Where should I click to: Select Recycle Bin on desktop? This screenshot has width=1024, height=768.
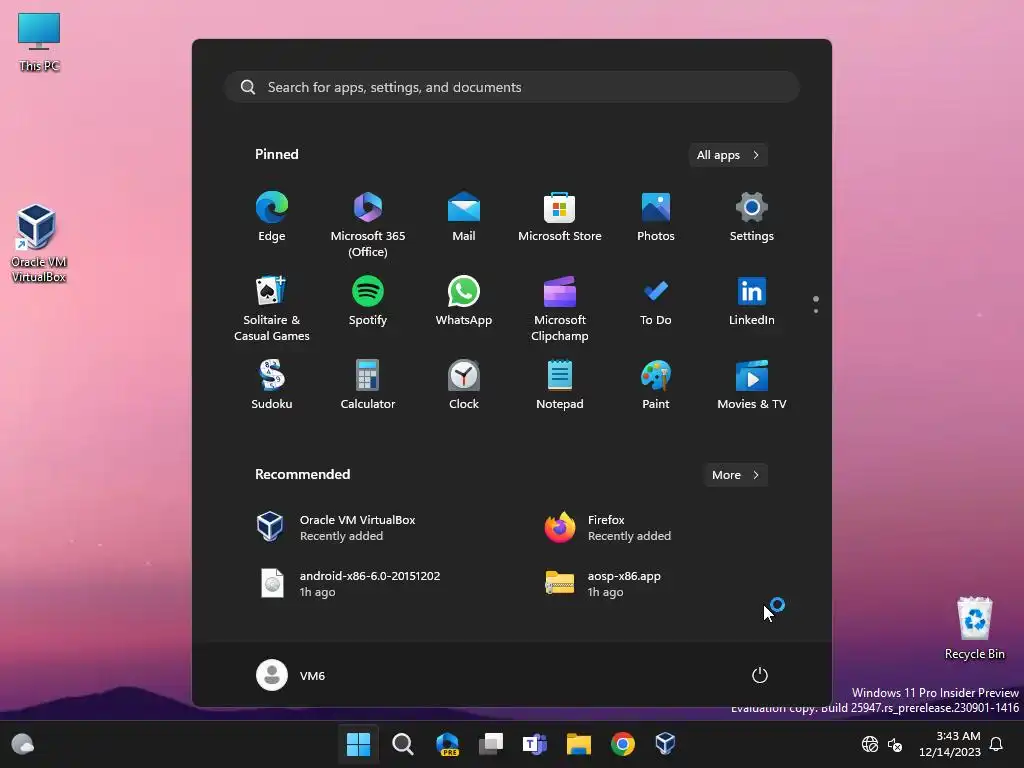click(974, 628)
